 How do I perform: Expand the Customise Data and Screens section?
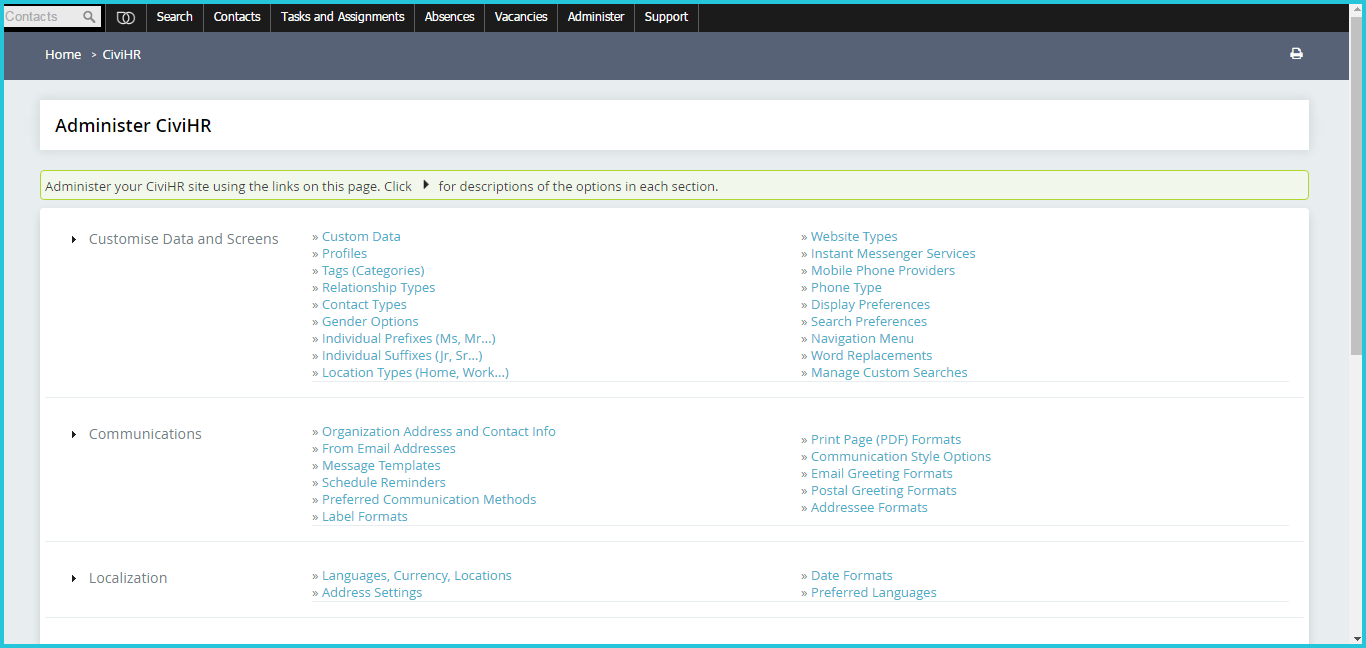[x=74, y=239]
